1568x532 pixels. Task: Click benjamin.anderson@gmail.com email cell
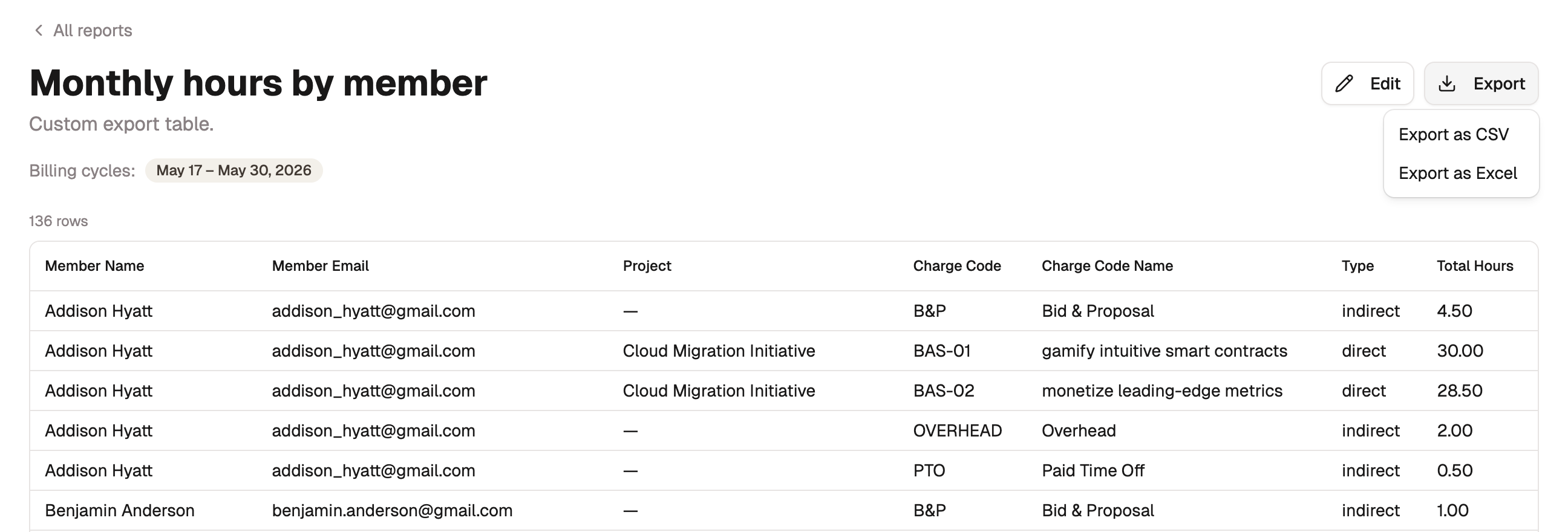(392, 510)
